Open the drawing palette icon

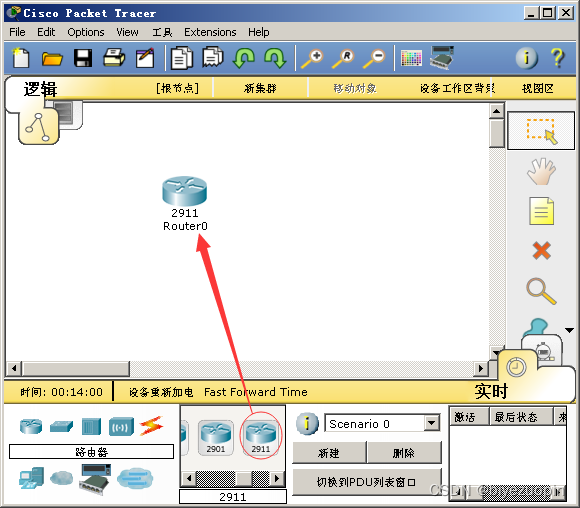411,58
